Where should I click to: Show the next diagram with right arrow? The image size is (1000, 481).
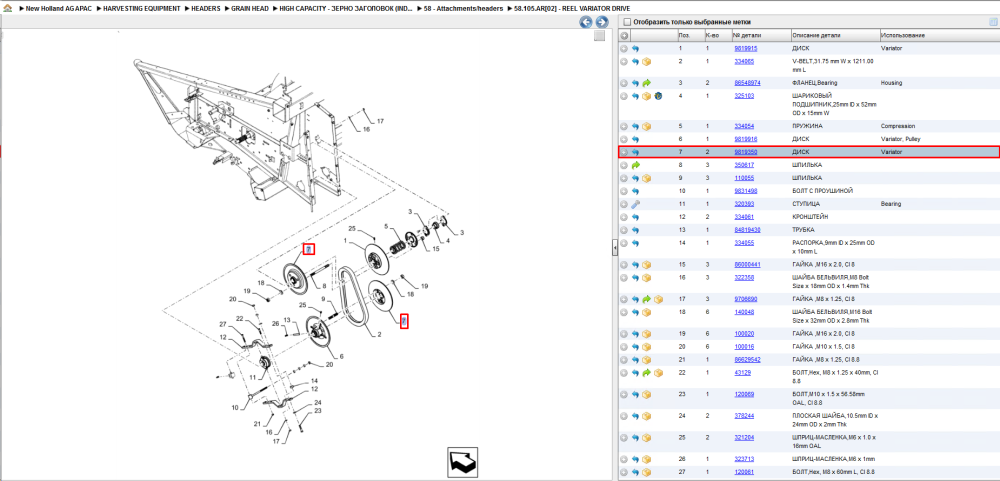tap(601, 22)
